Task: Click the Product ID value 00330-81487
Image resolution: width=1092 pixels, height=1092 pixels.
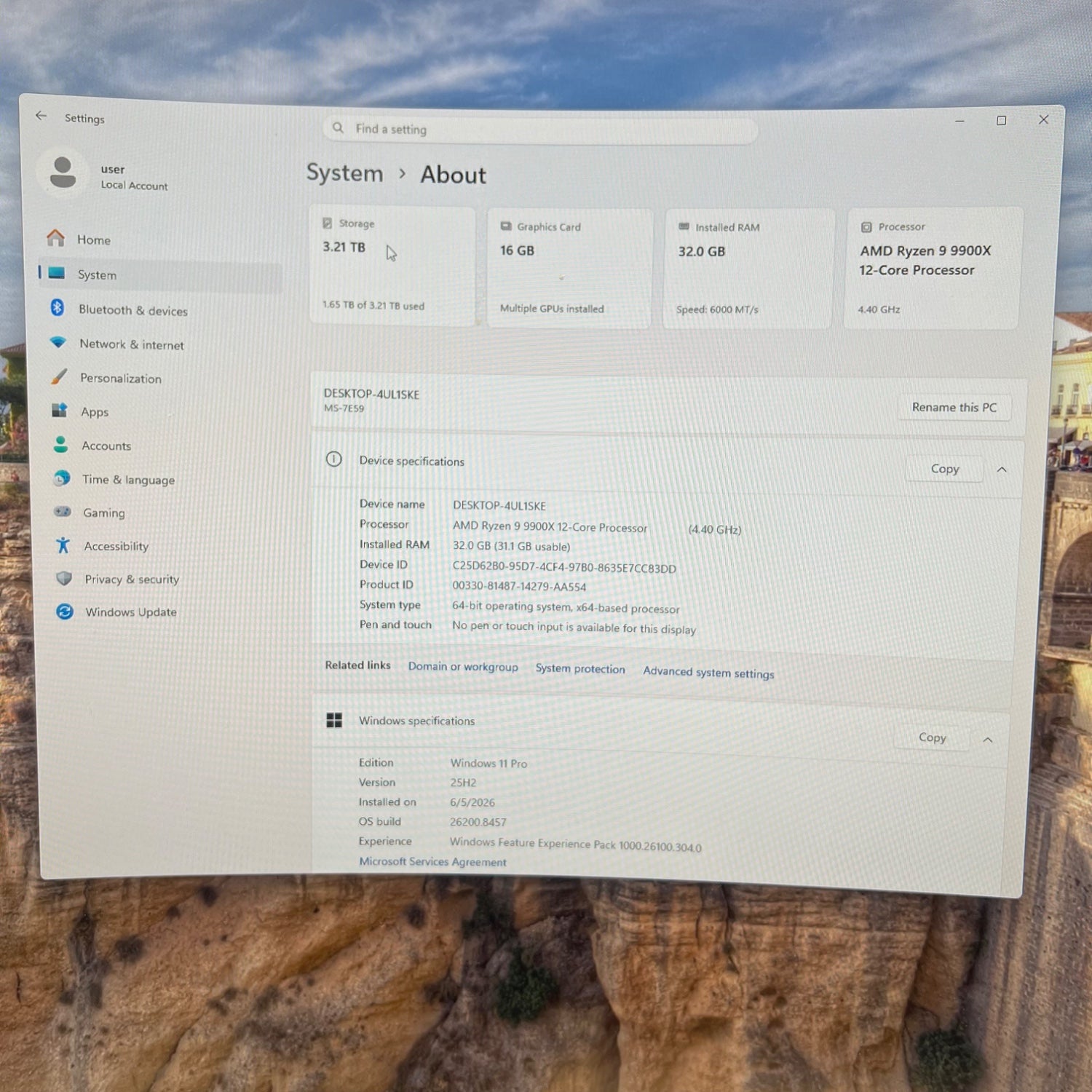Action: (519, 586)
